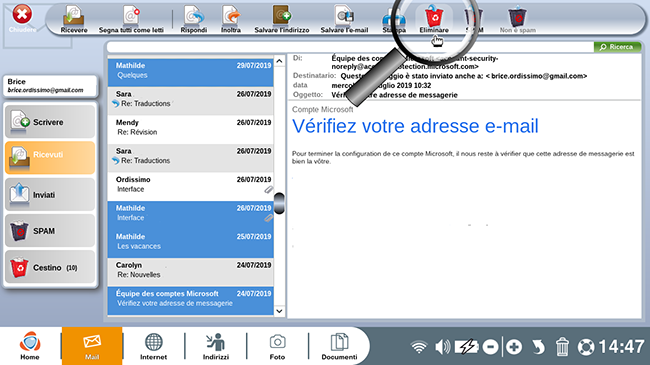
Task: Open Carolyn's email 'Re: Nouvelles'
Action: [191, 272]
